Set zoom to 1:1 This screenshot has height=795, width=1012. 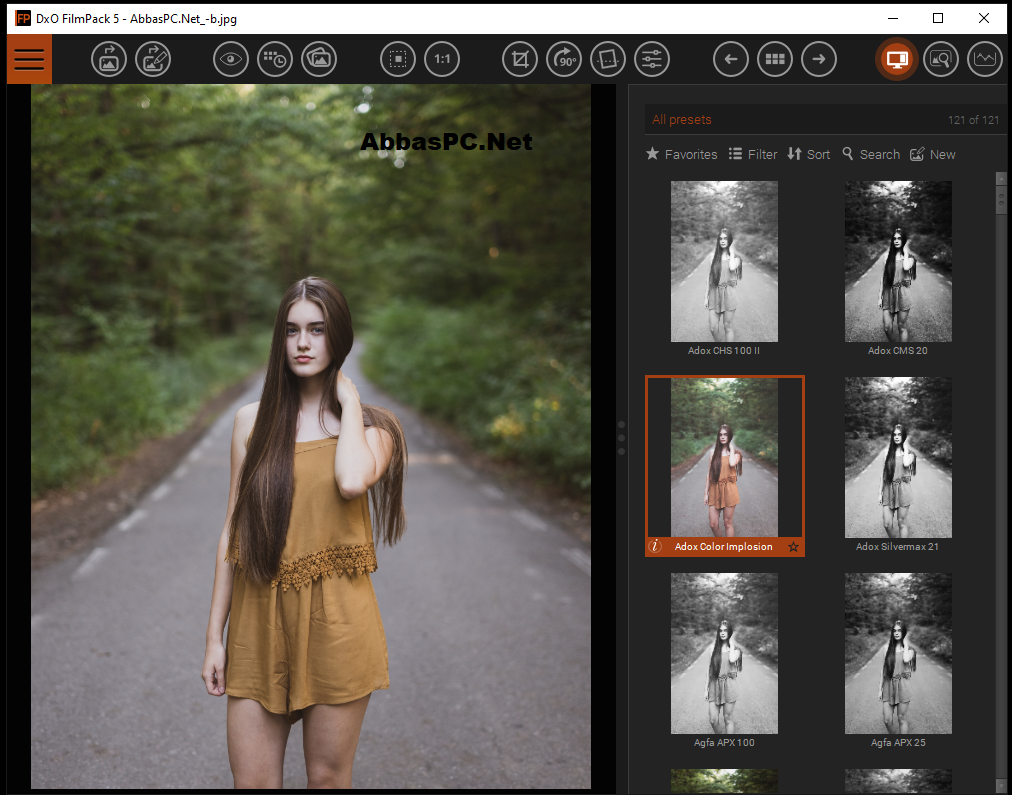442,59
